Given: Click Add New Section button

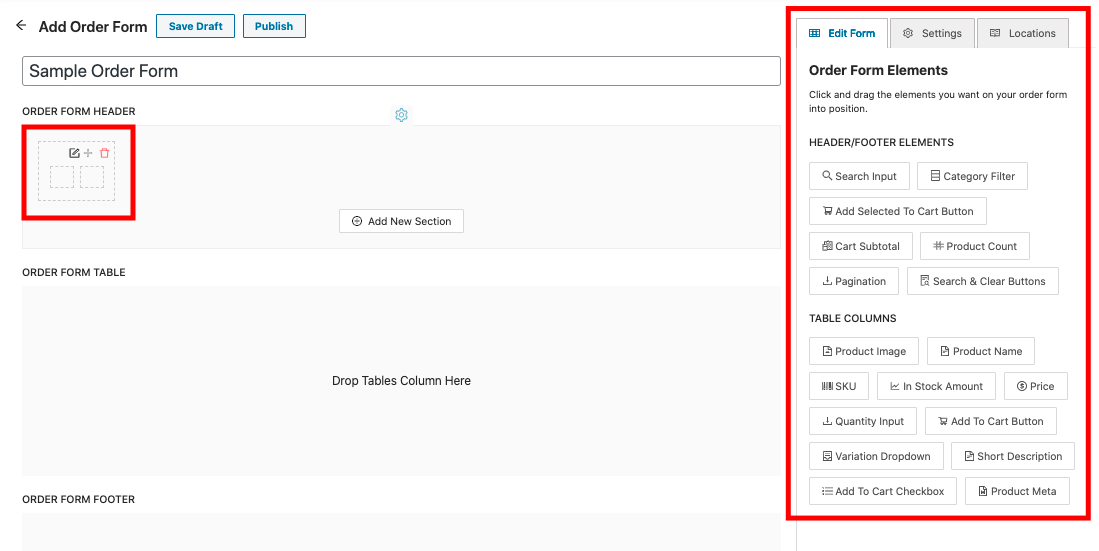Looking at the screenshot, I should 401,221.
